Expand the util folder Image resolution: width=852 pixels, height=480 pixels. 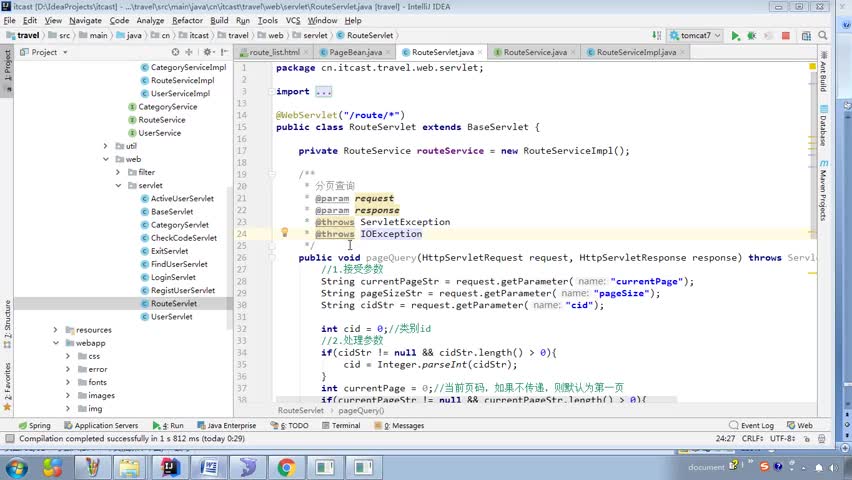[x=105, y=146]
